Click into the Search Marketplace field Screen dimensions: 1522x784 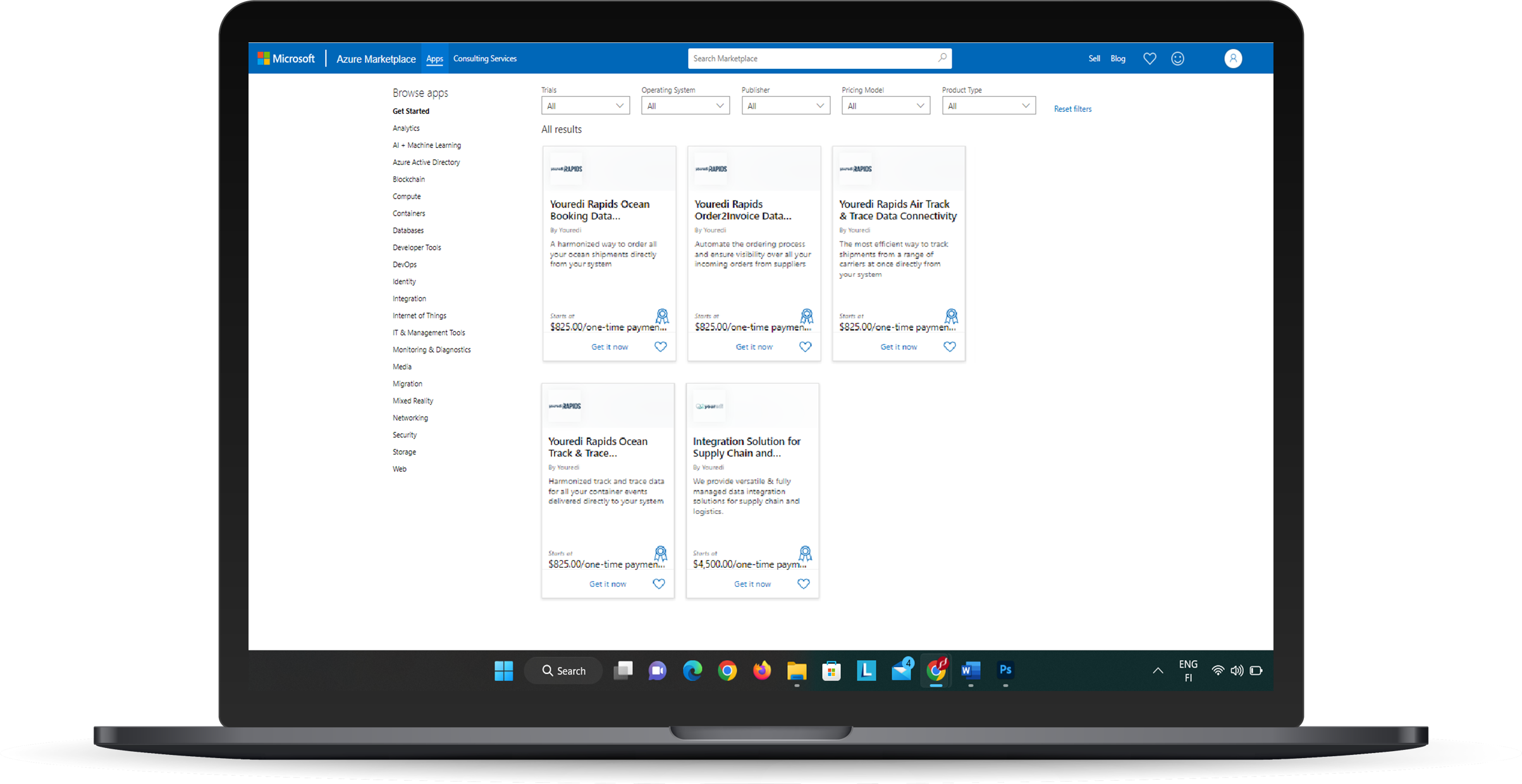(x=809, y=59)
